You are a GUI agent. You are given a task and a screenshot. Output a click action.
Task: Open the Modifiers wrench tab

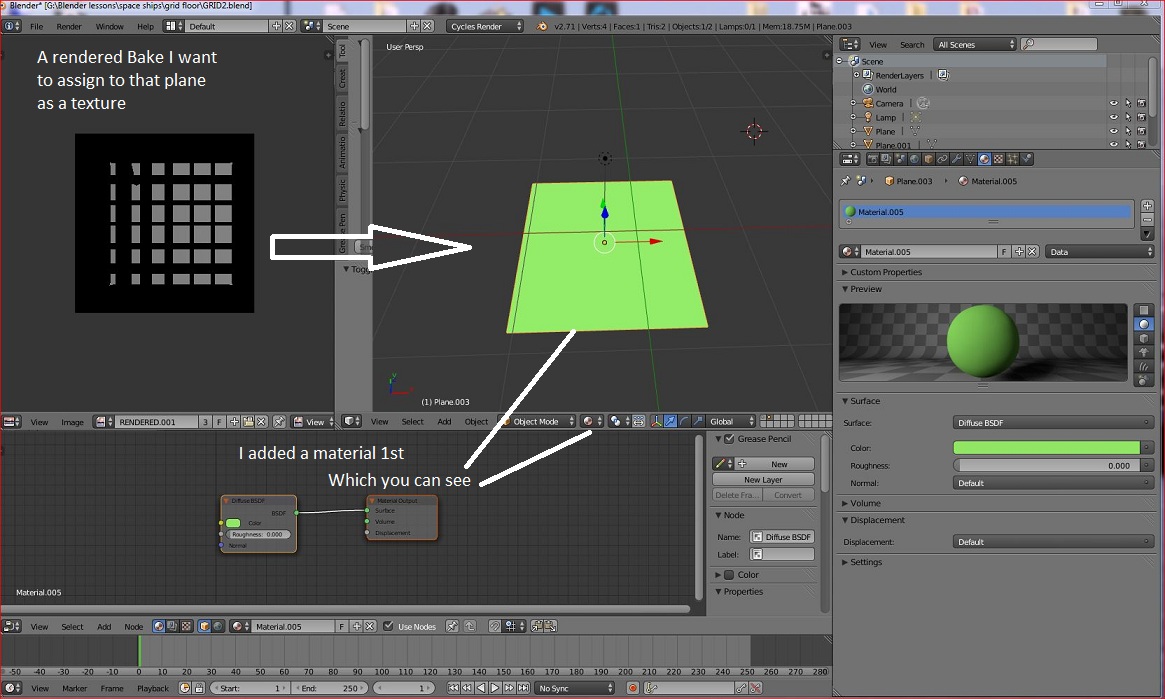pyautogui.click(x=956, y=159)
